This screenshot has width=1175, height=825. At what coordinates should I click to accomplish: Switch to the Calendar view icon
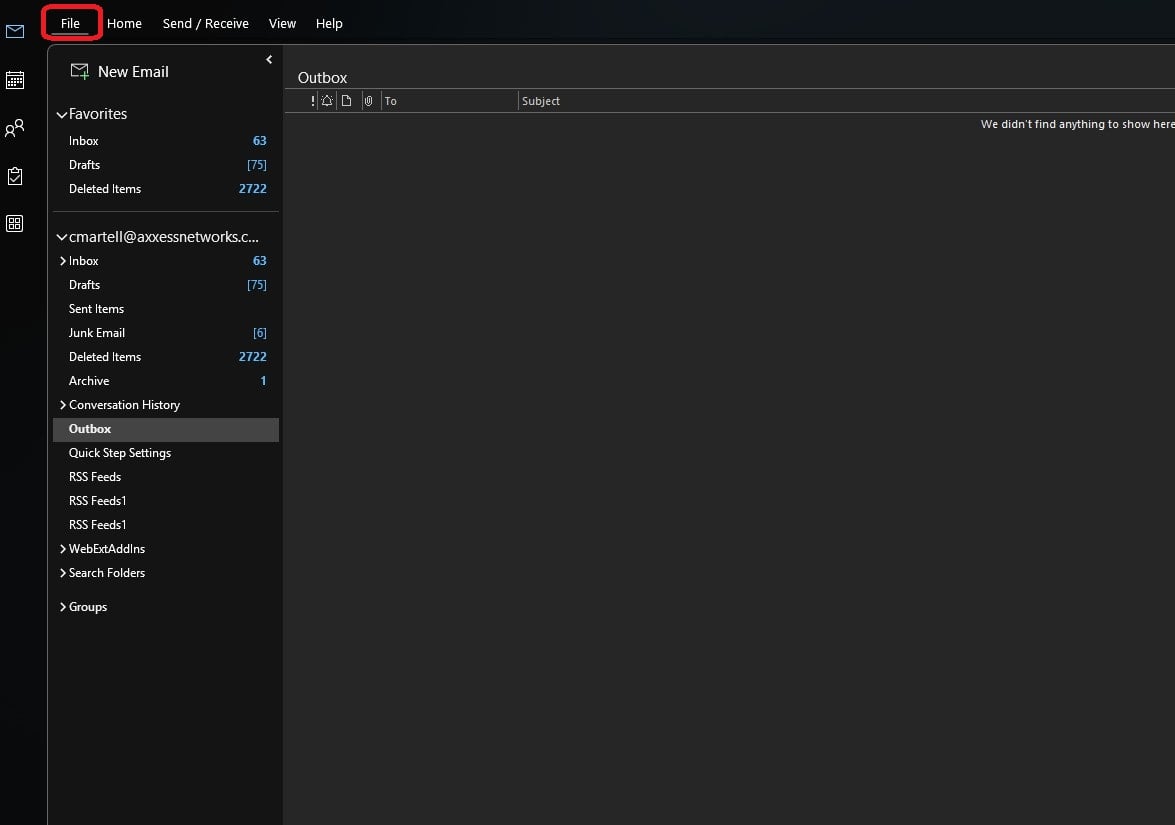tap(15, 80)
